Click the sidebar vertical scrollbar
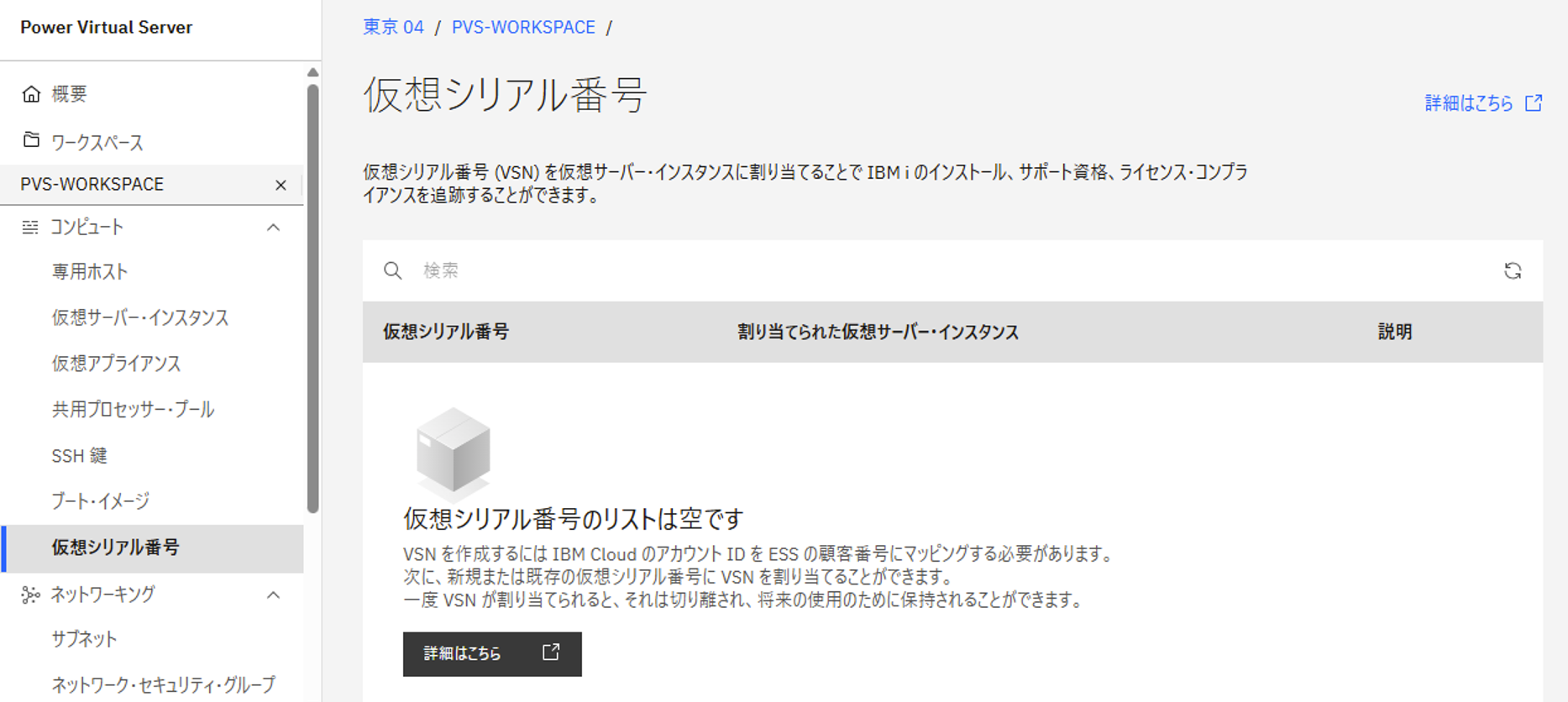Viewport: 1568px width, 702px height. pos(312,298)
